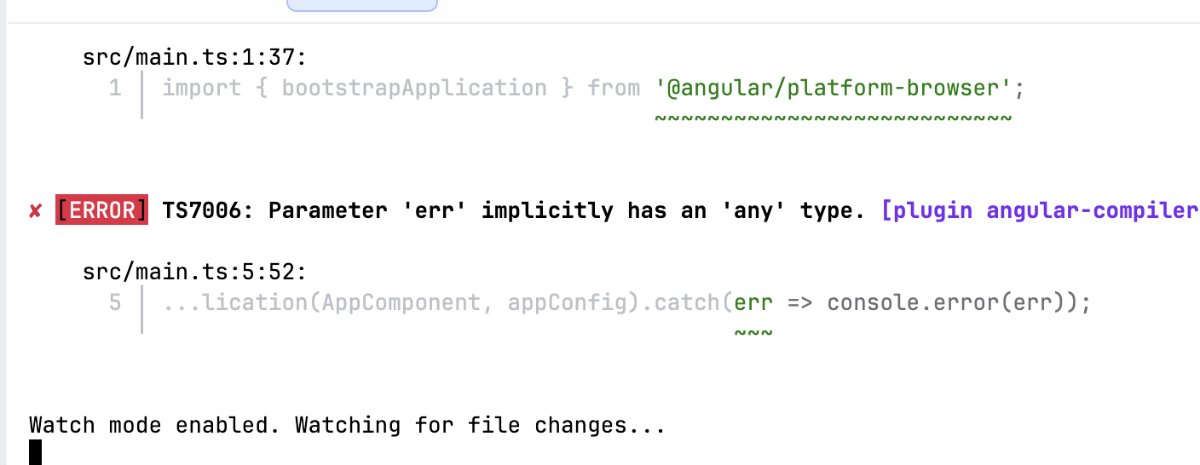Click the squiggle under the import path

[x=833, y=119]
